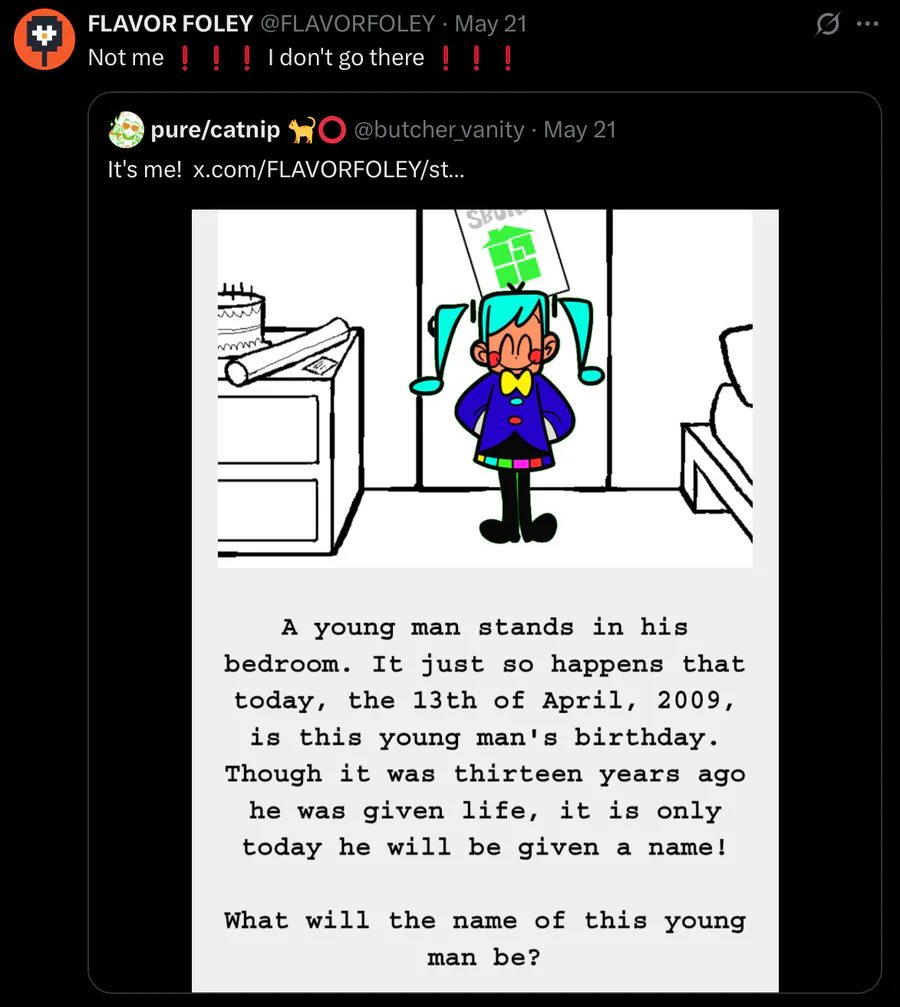Image resolution: width=900 pixels, height=1007 pixels.
Task: Click the @butcher_vanity handle
Action: pyautogui.click(x=439, y=130)
